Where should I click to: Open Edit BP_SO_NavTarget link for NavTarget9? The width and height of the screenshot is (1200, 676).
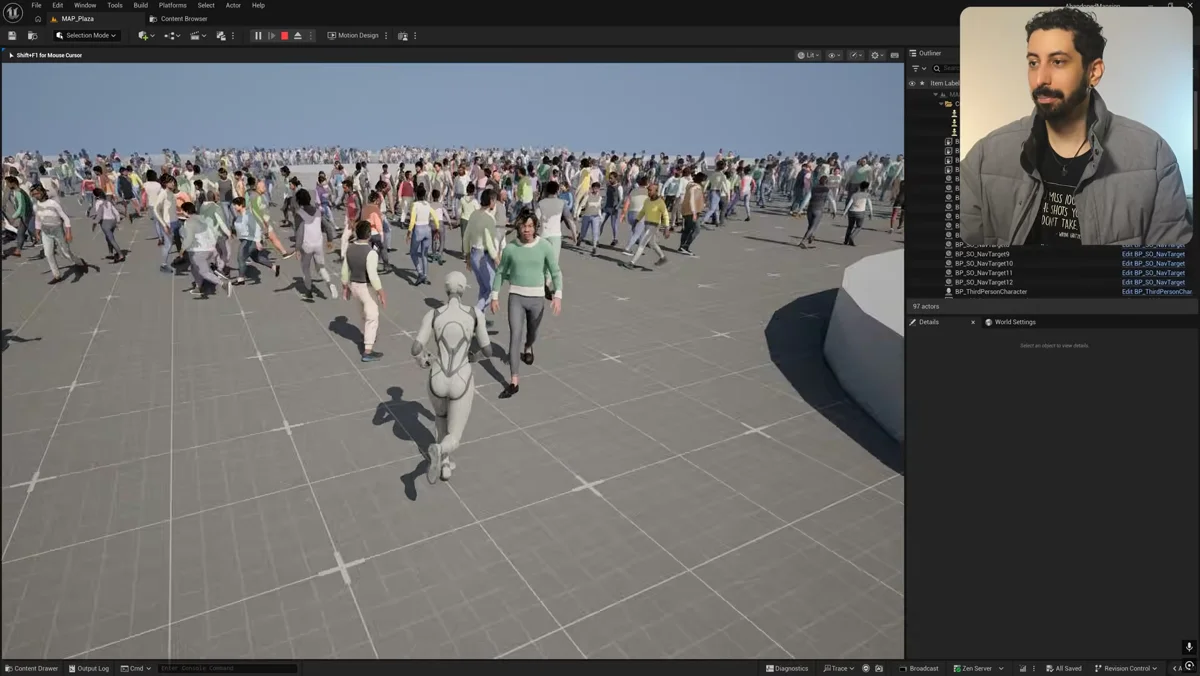click(x=1153, y=254)
